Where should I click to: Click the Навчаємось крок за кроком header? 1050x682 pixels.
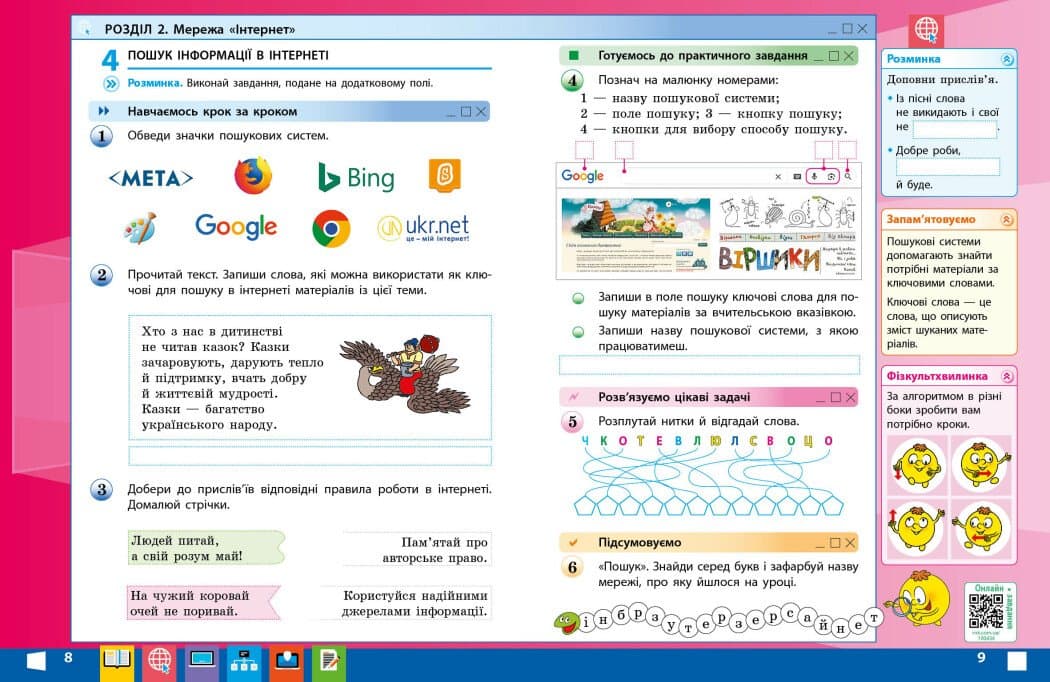289,111
